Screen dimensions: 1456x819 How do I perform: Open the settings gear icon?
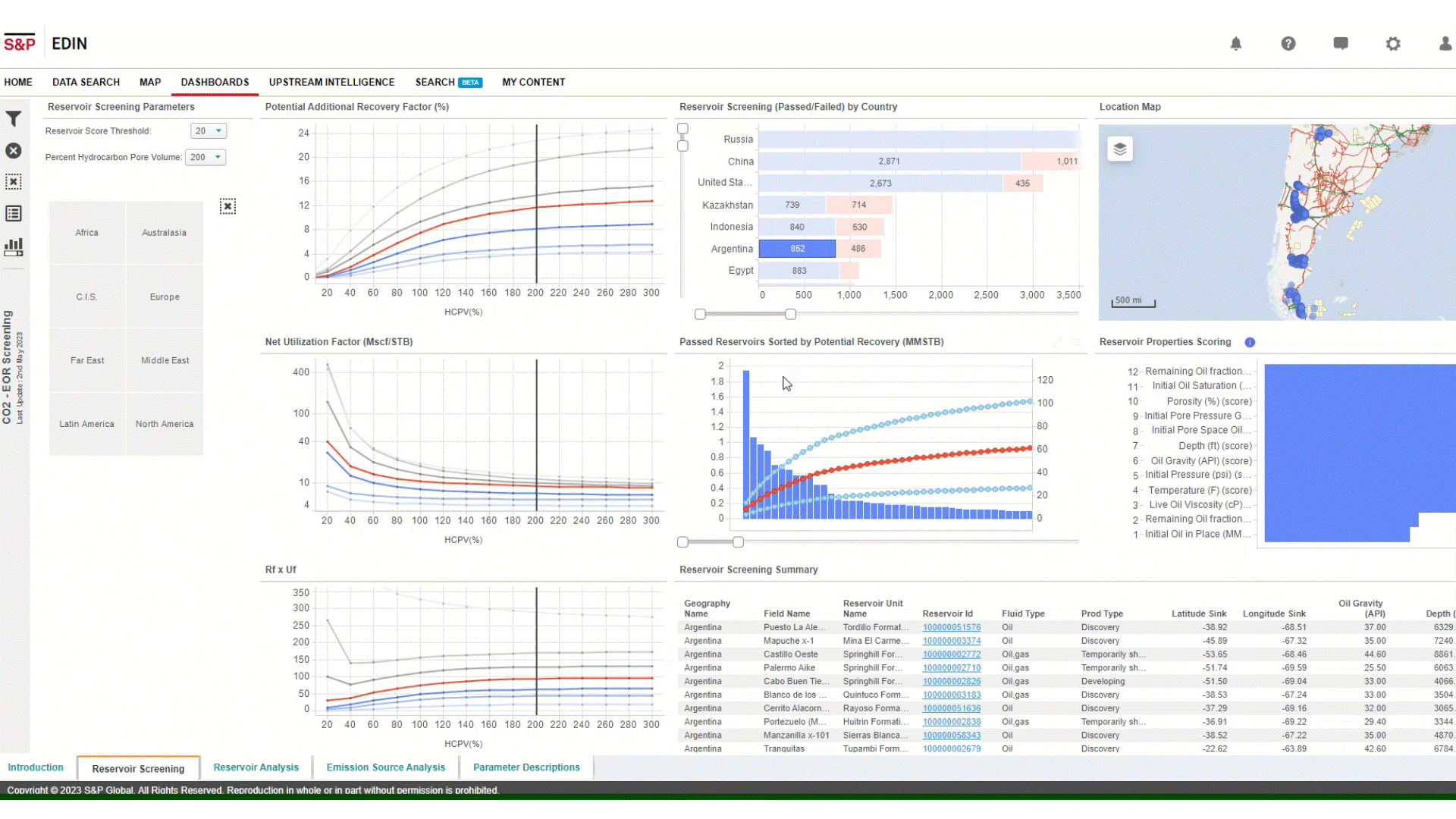tap(1393, 44)
